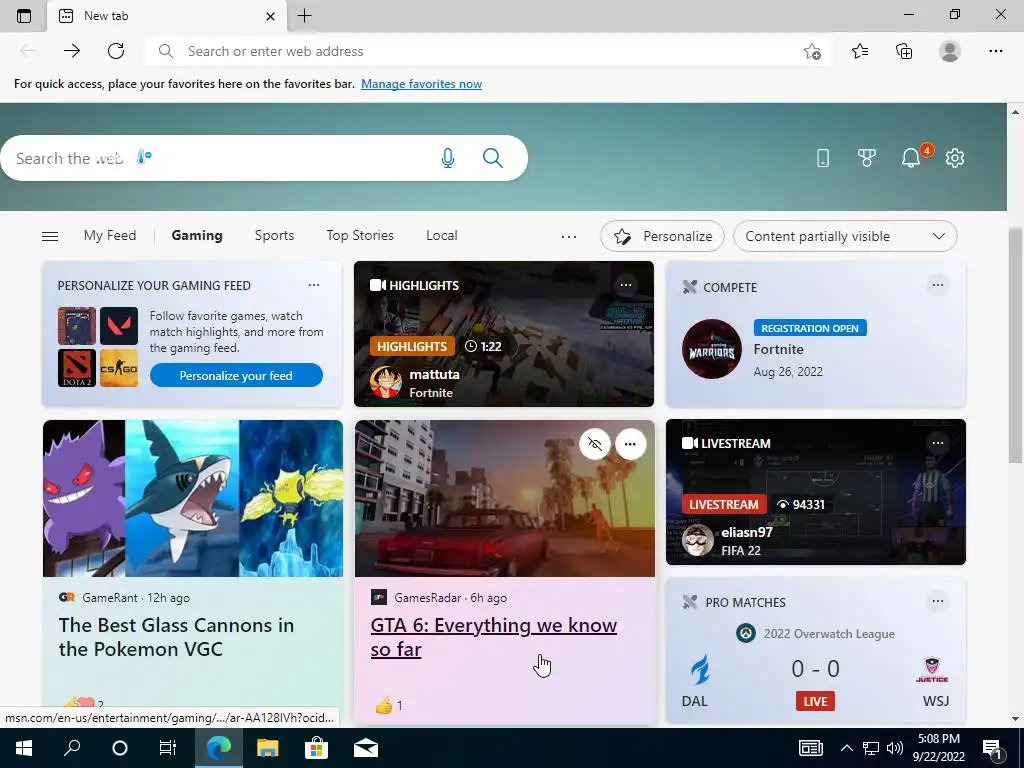This screenshot has height=768, width=1024.
Task: Open the mobile phone icon on page header
Action: pos(823,158)
